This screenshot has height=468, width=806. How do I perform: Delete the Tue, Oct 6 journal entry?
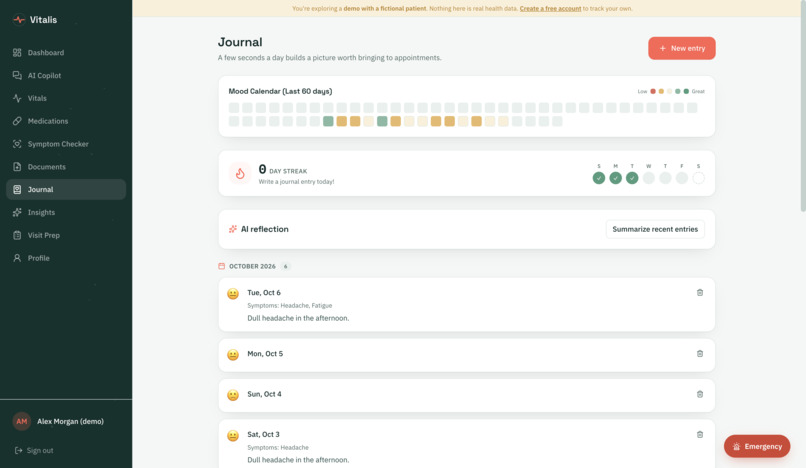coord(700,292)
